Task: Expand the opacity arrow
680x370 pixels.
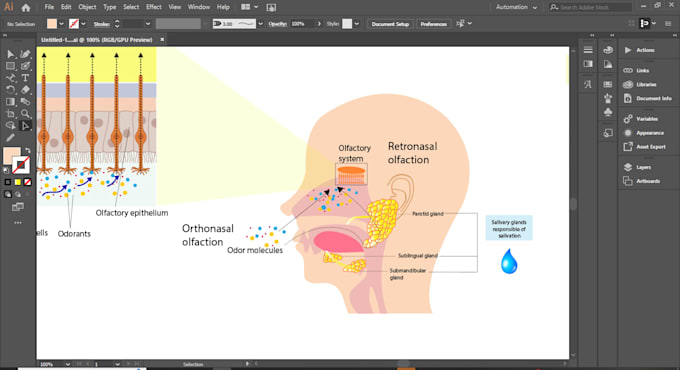Action: coord(320,24)
